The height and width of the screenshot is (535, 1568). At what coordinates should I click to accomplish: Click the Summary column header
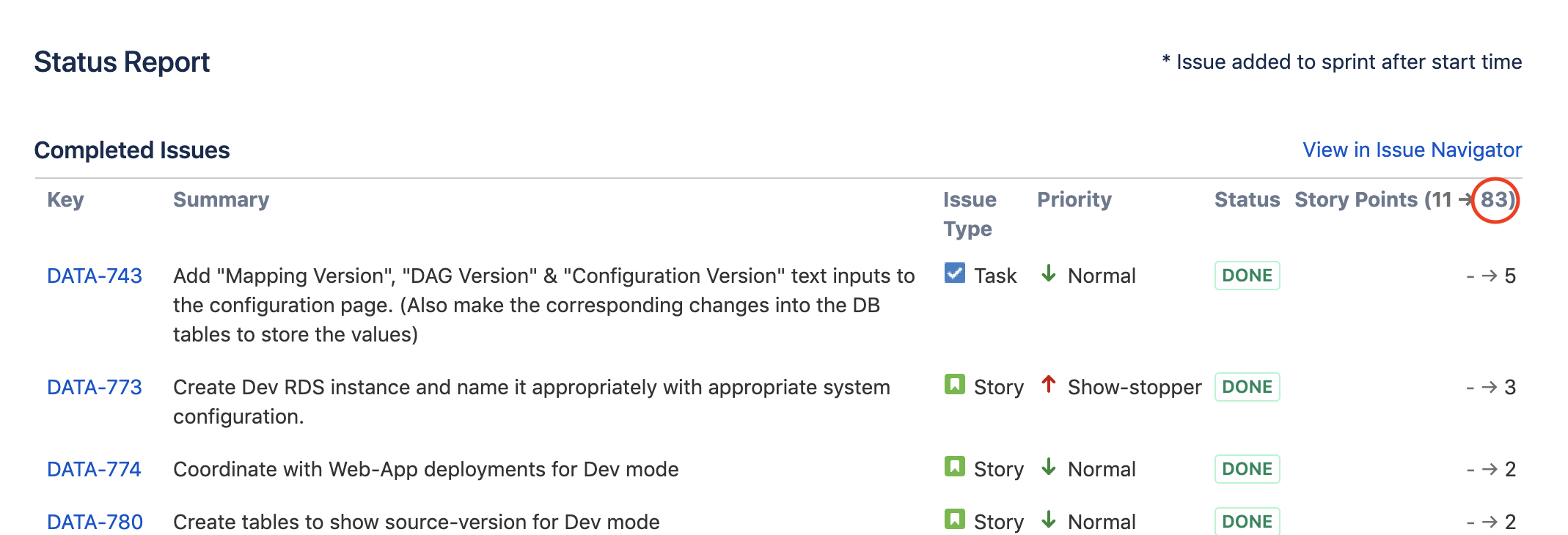221,199
